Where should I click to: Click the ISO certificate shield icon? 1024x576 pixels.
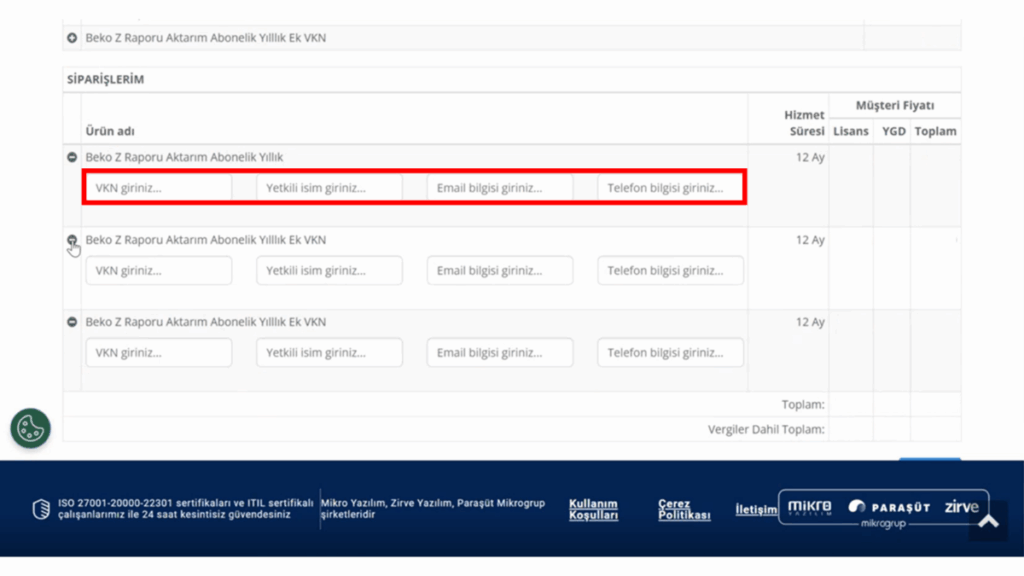41,509
